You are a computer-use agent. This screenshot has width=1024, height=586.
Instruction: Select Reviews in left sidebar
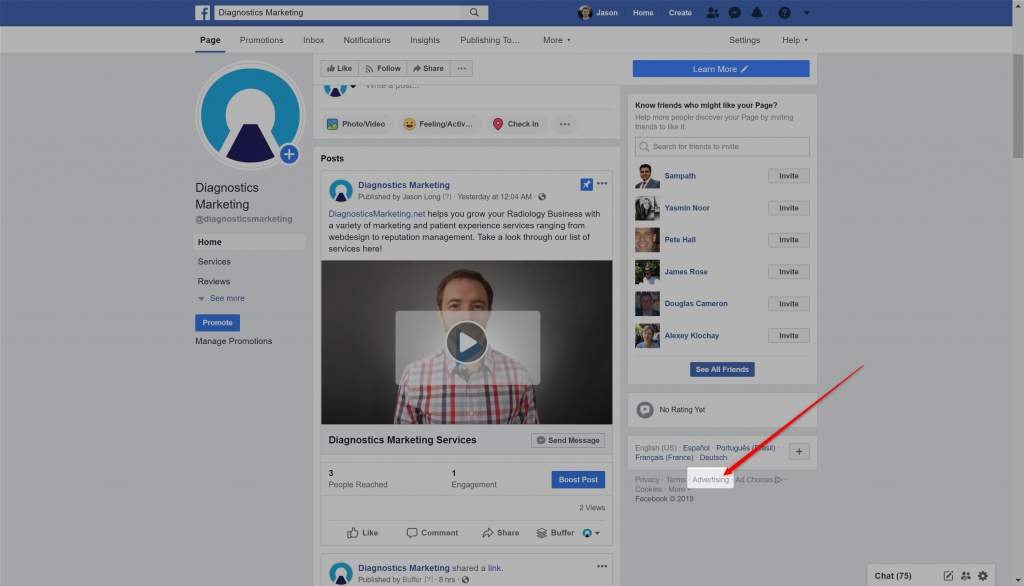pos(214,282)
